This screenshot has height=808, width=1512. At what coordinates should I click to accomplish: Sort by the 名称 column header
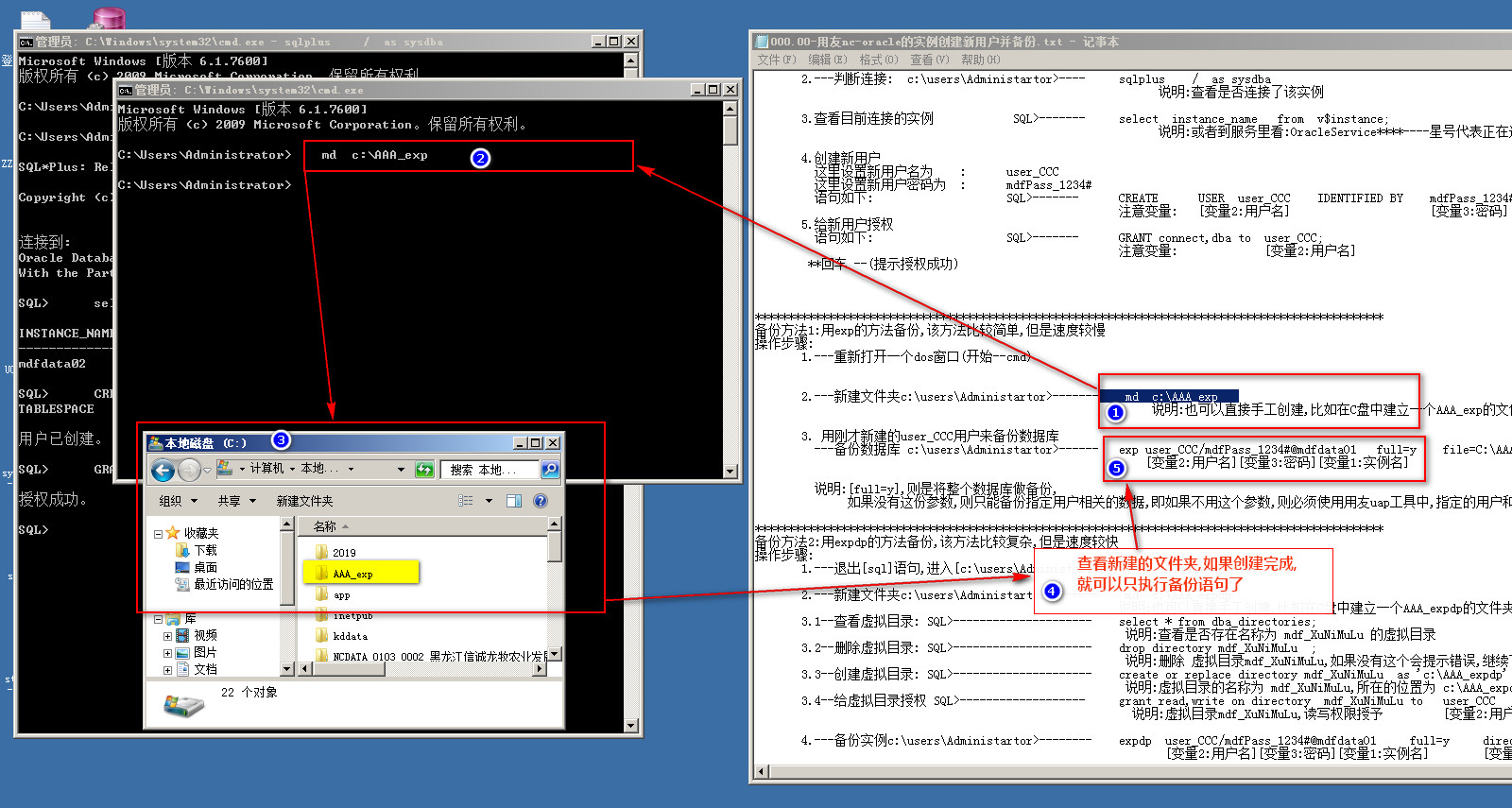(325, 526)
